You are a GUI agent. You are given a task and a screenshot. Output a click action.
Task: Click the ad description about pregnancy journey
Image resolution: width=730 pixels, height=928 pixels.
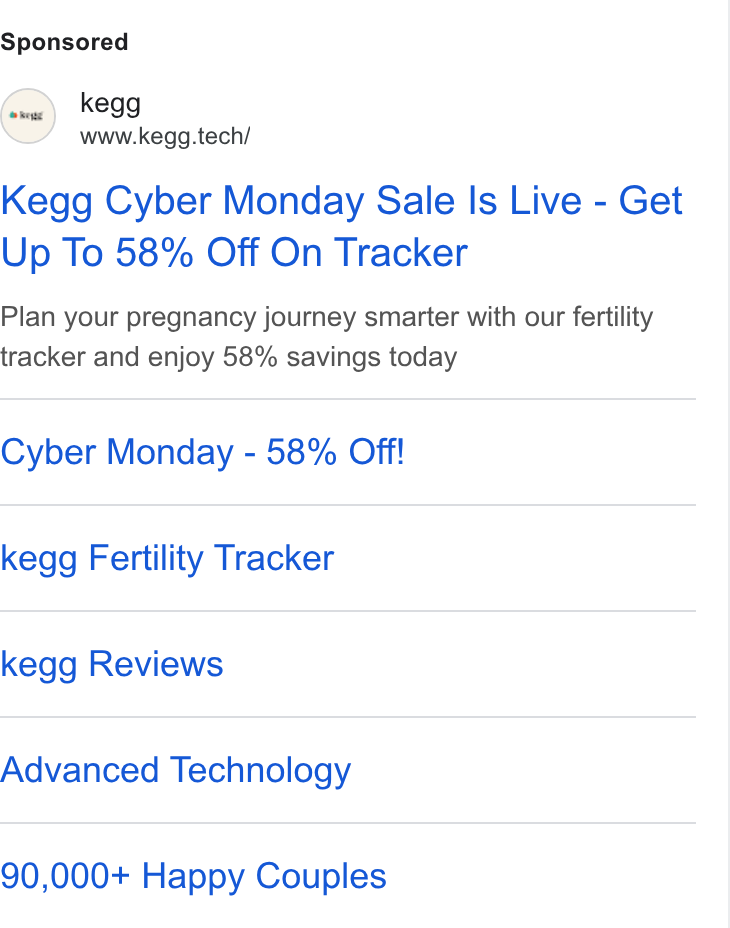(327, 337)
